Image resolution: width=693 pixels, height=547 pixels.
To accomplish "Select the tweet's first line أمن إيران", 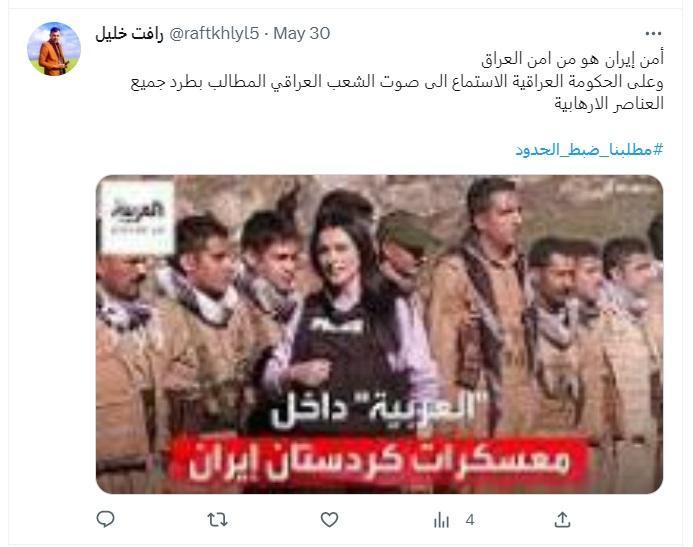I will click(572, 59).
